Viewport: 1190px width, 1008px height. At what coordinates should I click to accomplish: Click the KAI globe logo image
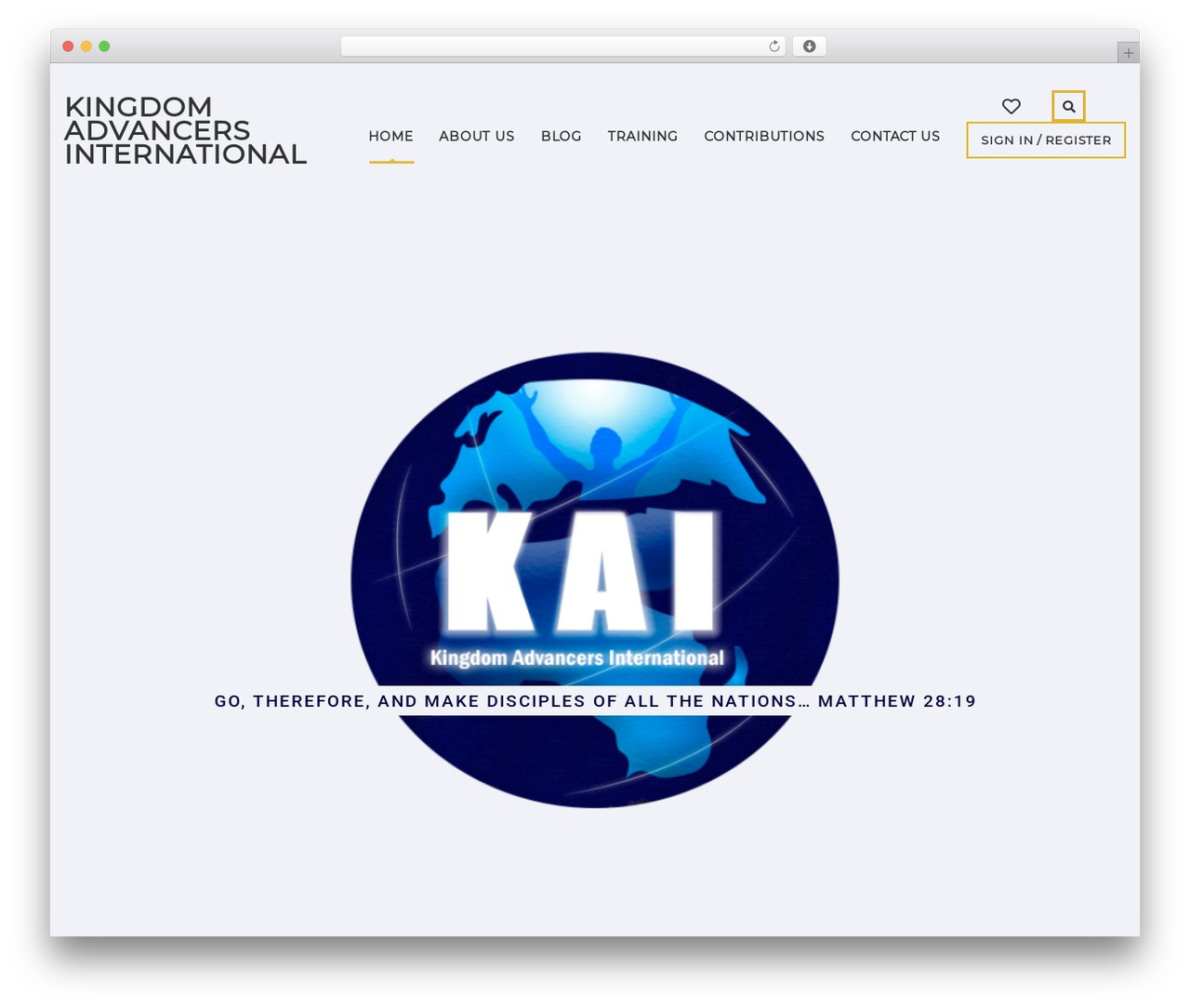pos(595,579)
